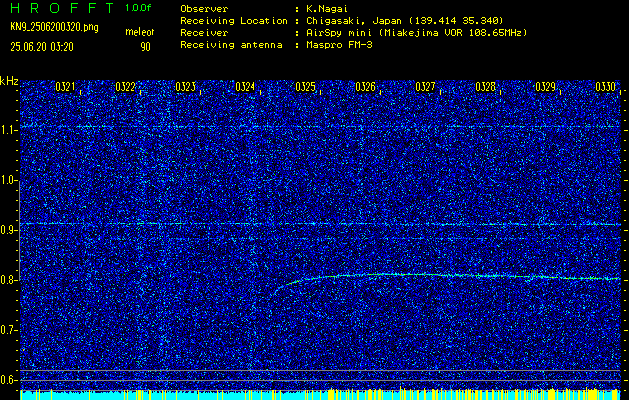The height and width of the screenshot is (400, 629).
Task: Click the Chigasaki, Japan coordinates text
Action: click(405, 21)
